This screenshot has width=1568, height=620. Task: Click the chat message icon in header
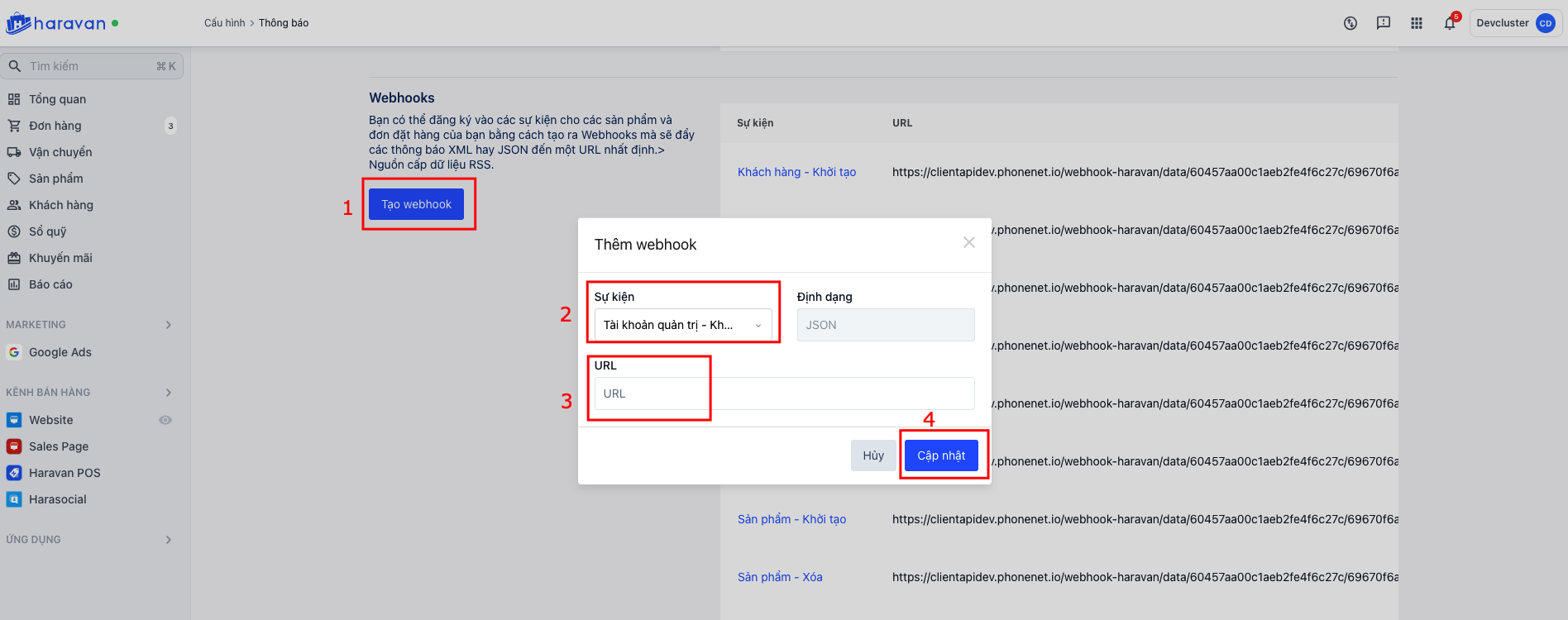click(x=1384, y=23)
